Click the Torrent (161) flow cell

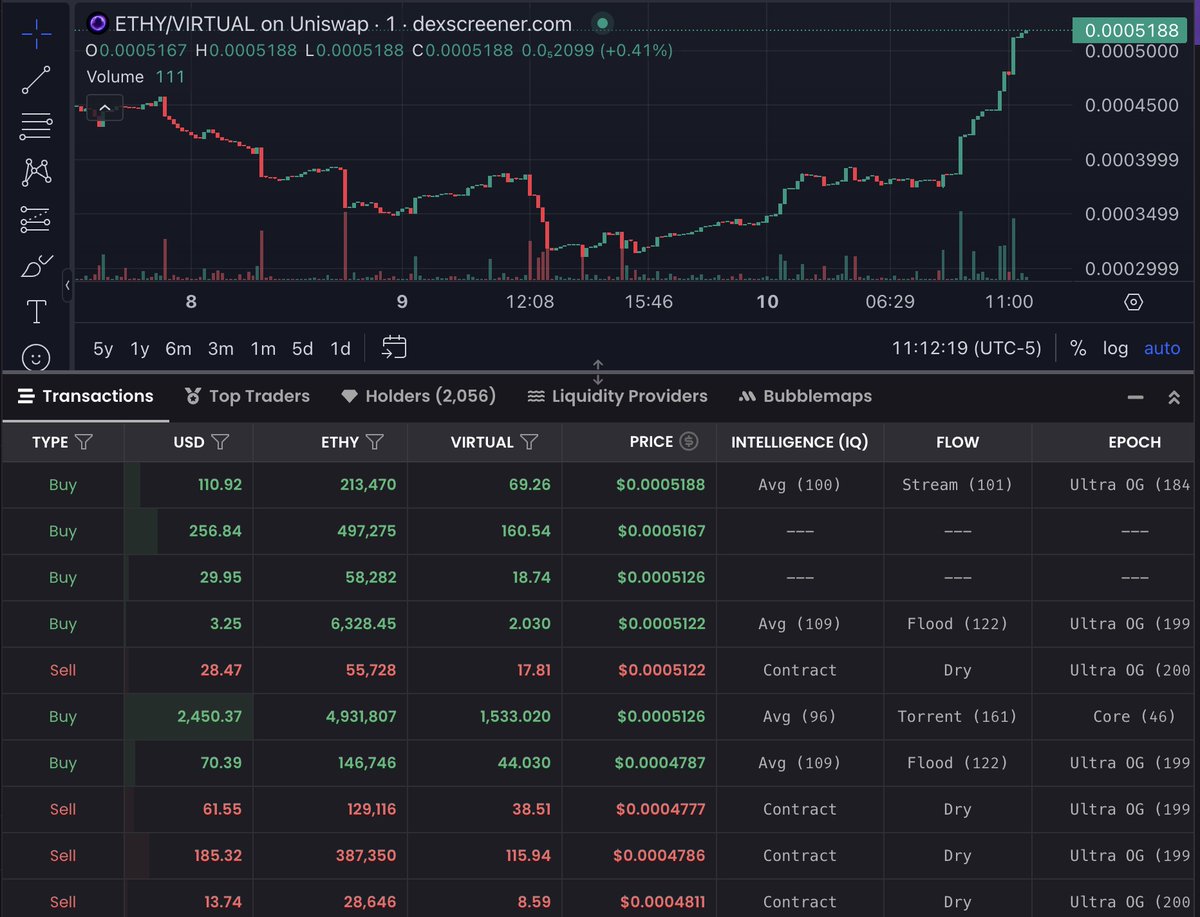pos(957,716)
